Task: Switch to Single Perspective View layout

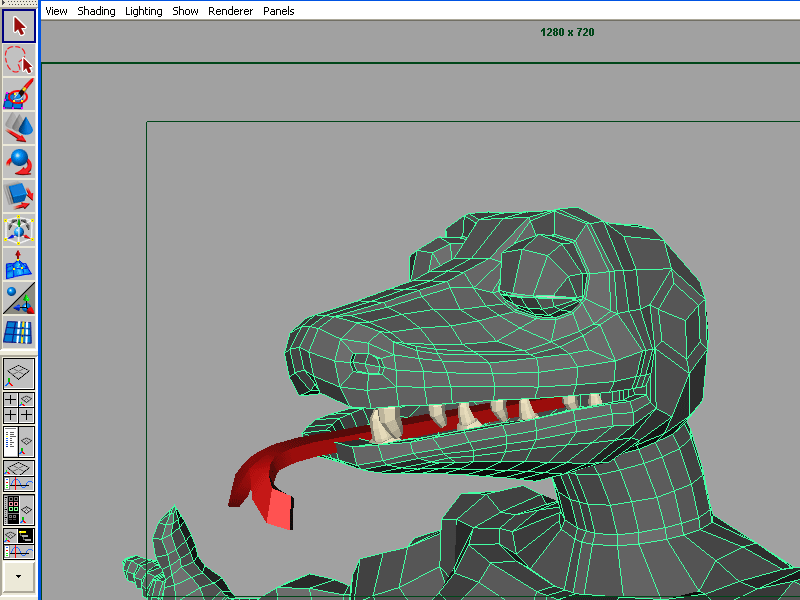Action: point(19,374)
